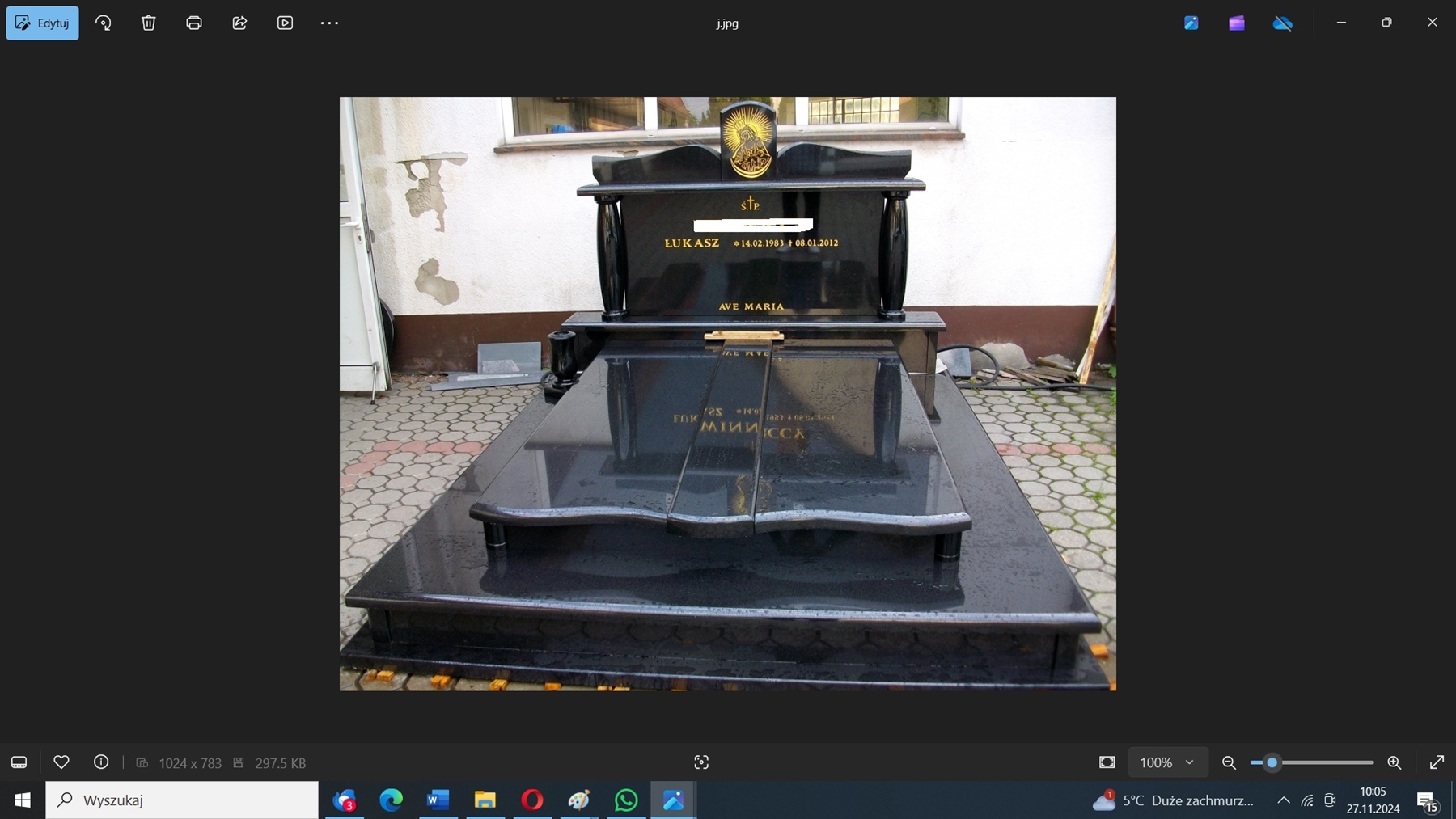Image resolution: width=1456 pixels, height=819 pixels.
Task: Print the image using the printer icon
Action: click(x=194, y=23)
